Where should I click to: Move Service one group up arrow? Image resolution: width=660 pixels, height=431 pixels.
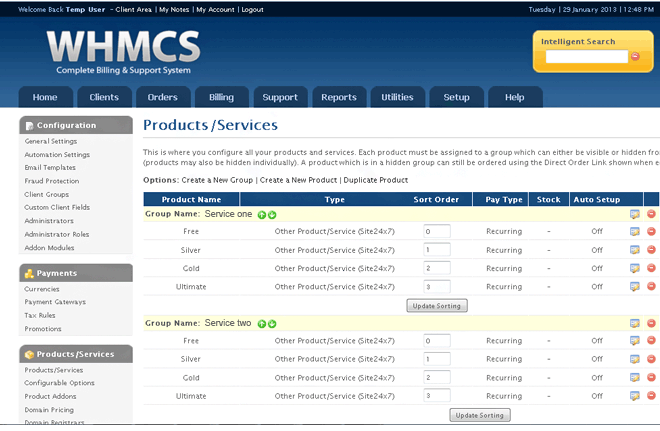262,215
